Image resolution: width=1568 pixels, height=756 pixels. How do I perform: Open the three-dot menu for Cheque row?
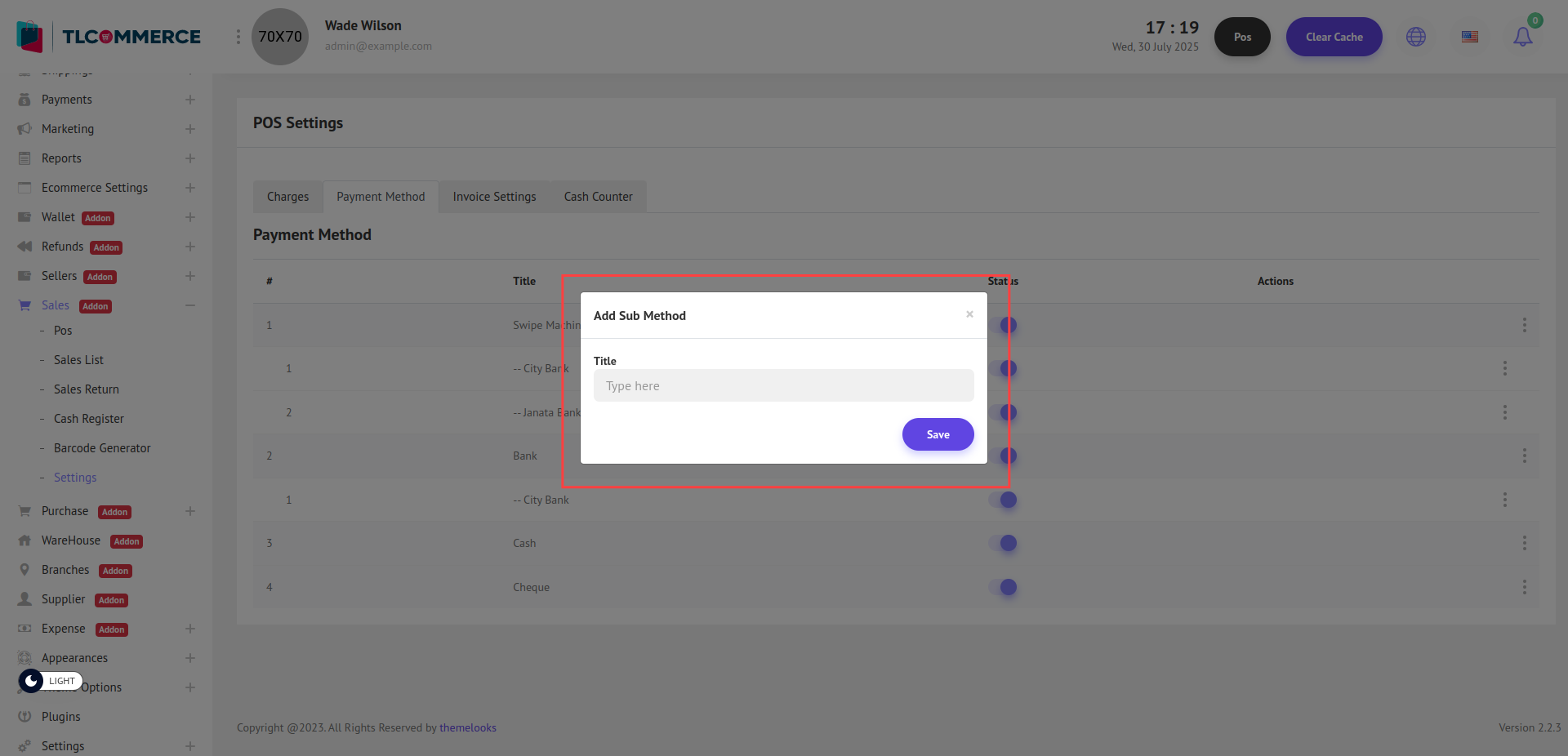pyautogui.click(x=1524, y=587)
